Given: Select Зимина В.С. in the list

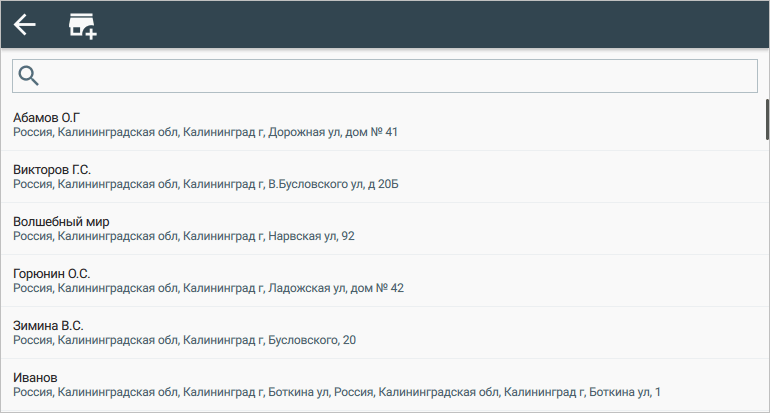Looking at the screenshot, I should [x=48, y=325].
